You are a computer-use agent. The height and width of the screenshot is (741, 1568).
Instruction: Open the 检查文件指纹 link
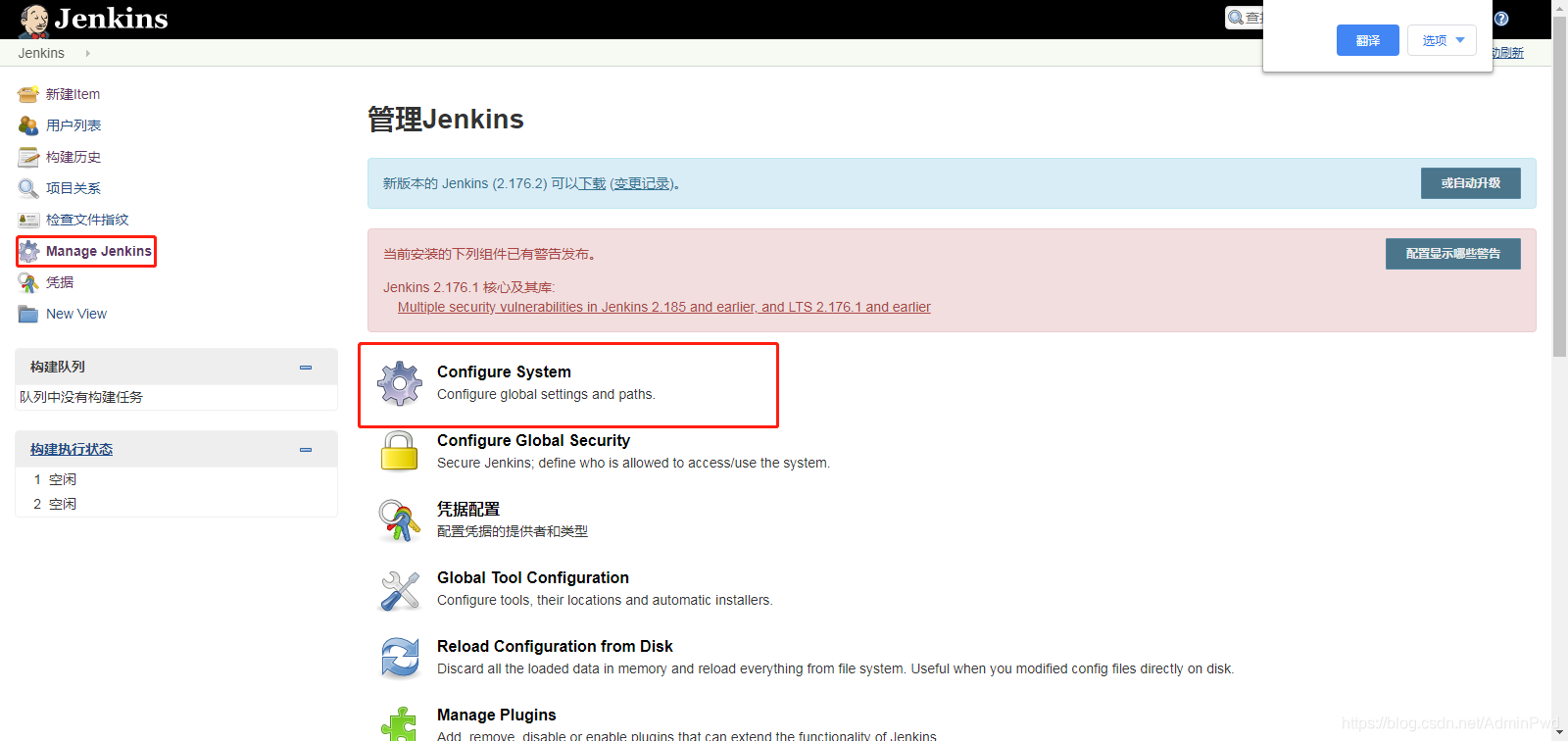click(x=87, y=220)
